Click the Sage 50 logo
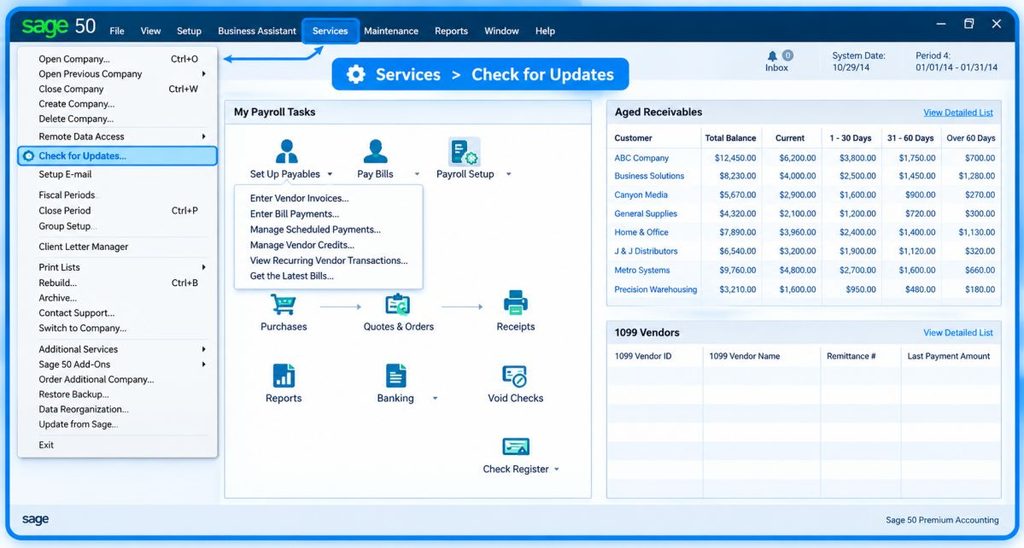Viewport: 1024px width, 548px height. pos(59,26)
